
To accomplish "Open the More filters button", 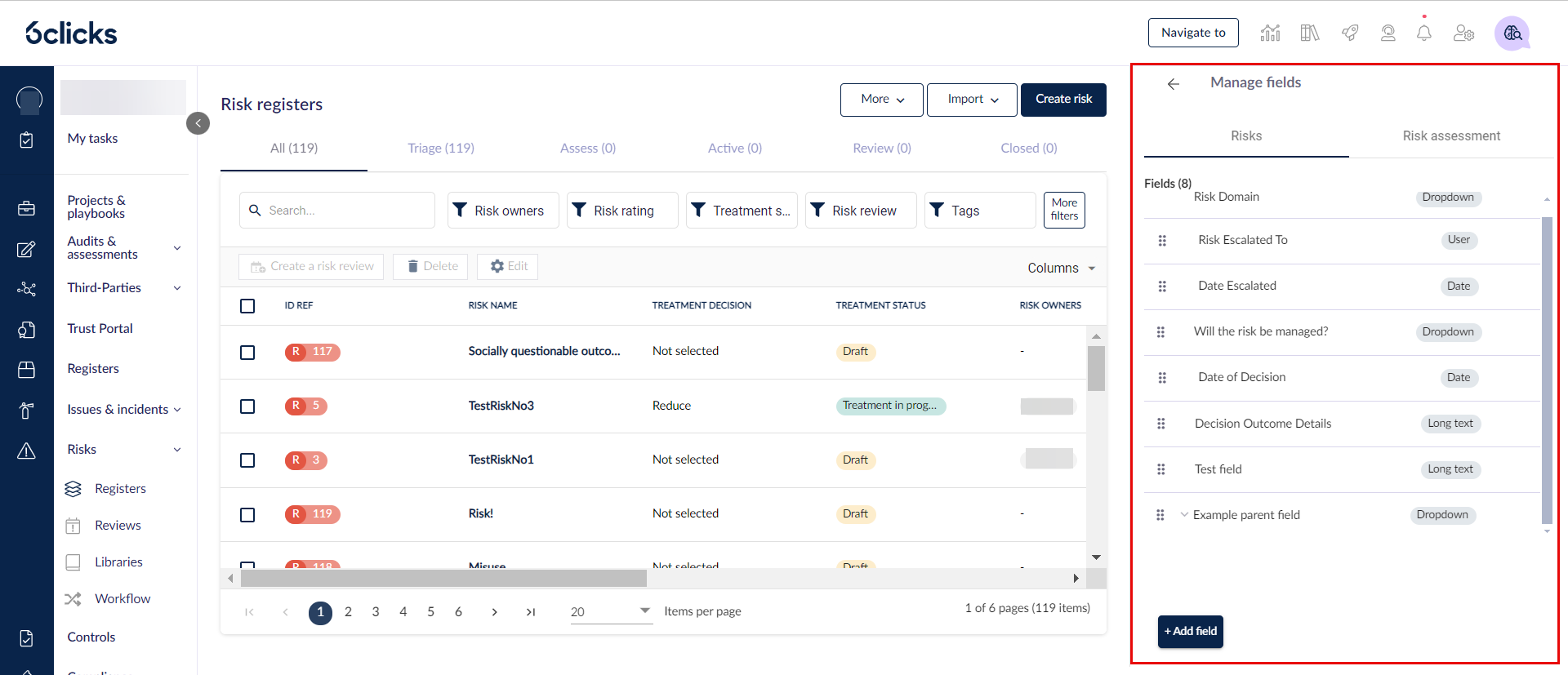I will click(1064, 210).
